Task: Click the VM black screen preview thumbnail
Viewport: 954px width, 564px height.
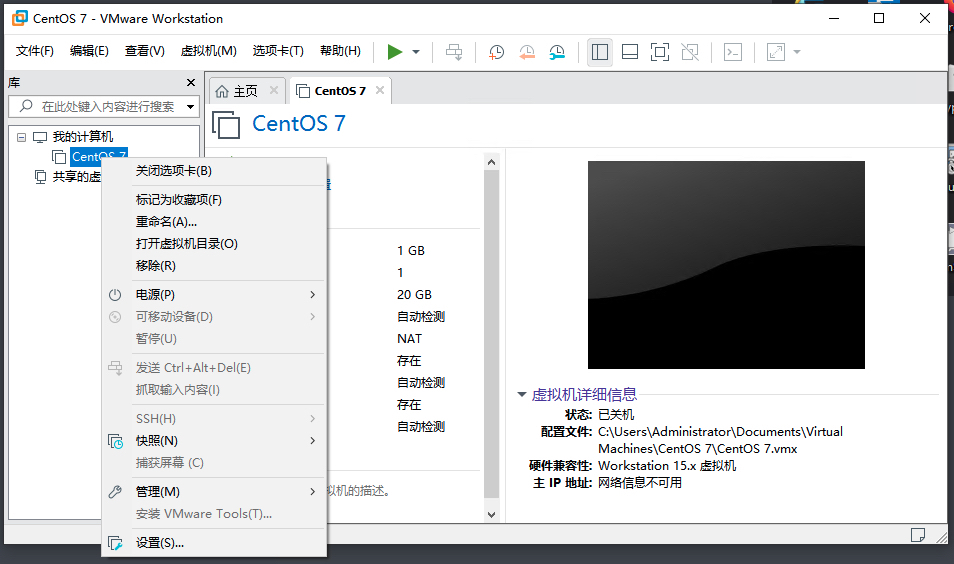Action: tap(726, 265)
